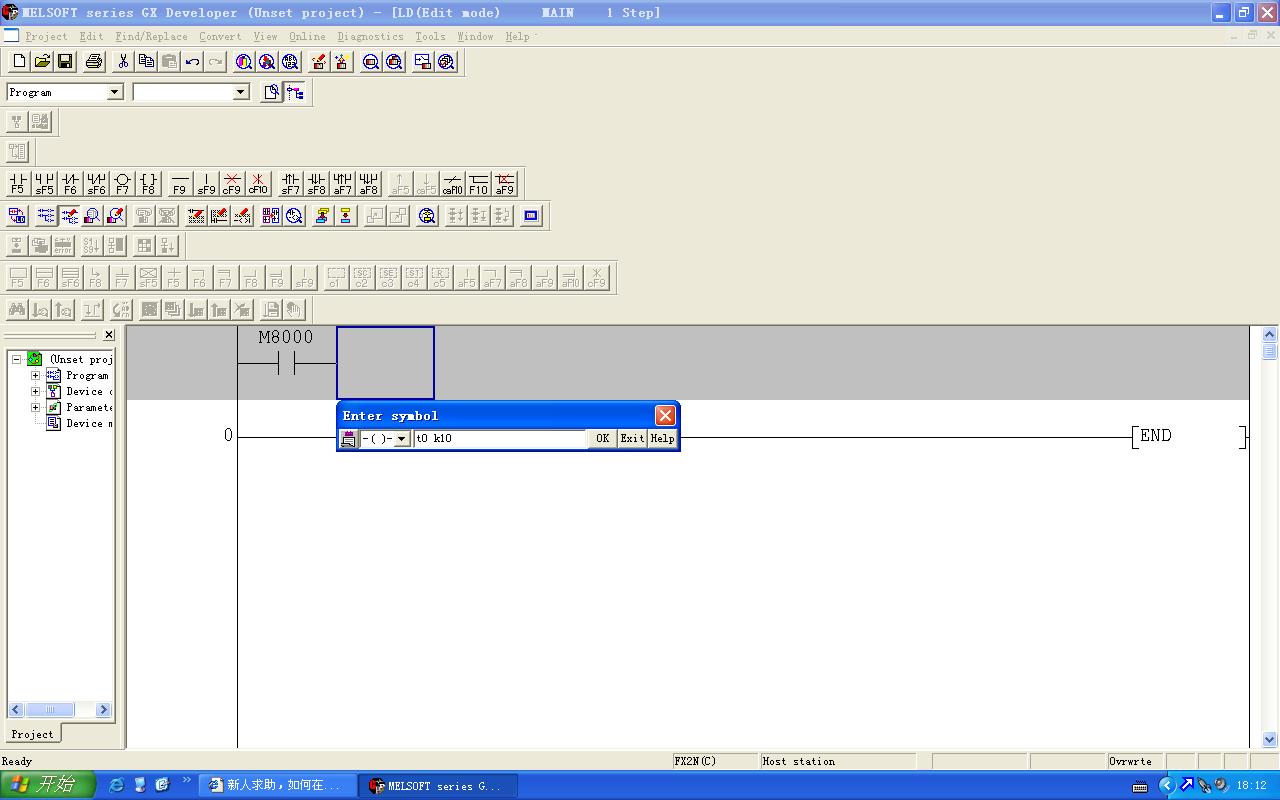Image resolution: width=1280 pixels, height=800 pixels.
Task: Expand the Program node in project tree
Action: pyautogui.click(x=36, y=376)
